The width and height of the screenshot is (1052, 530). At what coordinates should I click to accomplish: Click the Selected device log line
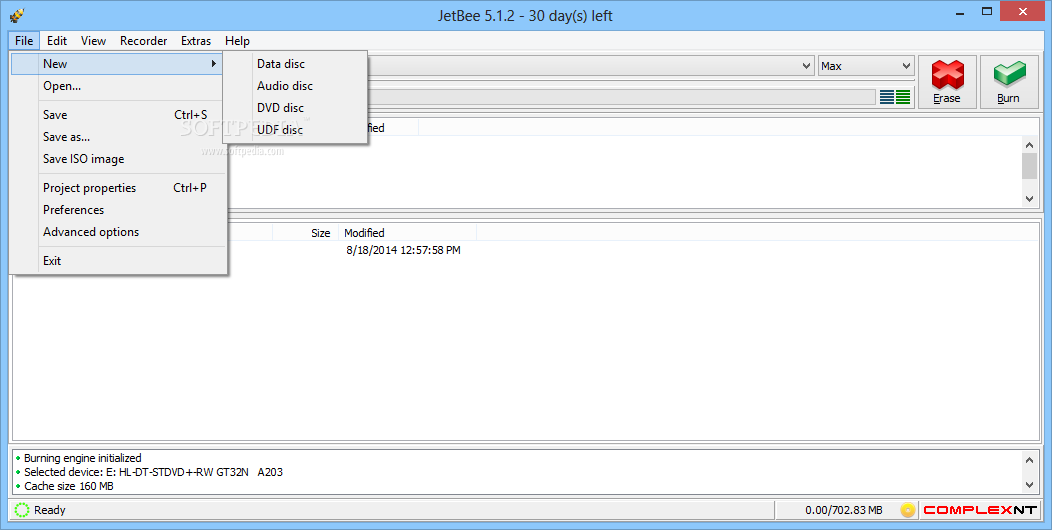coord(153,472)
